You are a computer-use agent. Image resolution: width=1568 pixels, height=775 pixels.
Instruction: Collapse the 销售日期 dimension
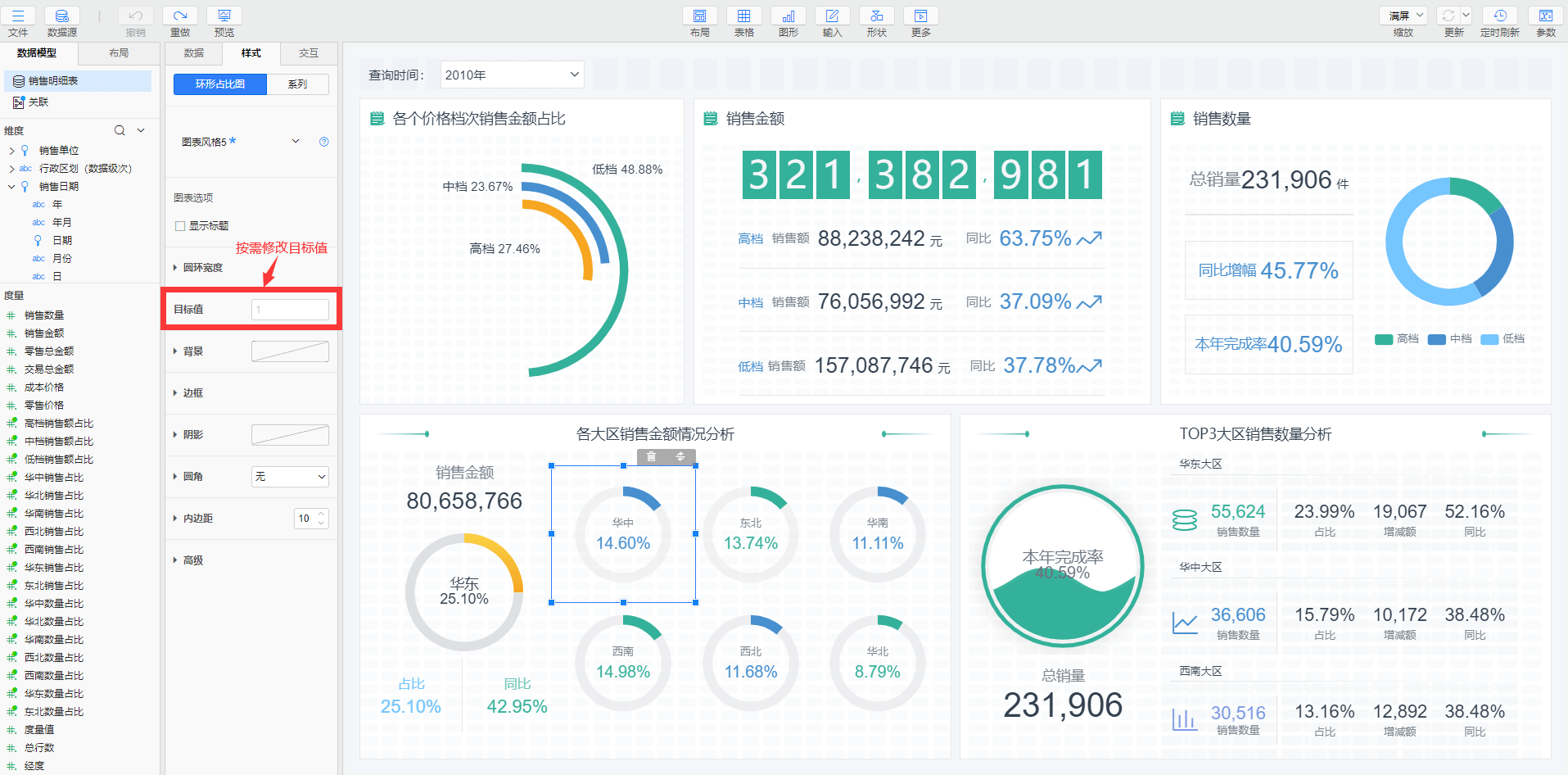[x=11, y=187]
